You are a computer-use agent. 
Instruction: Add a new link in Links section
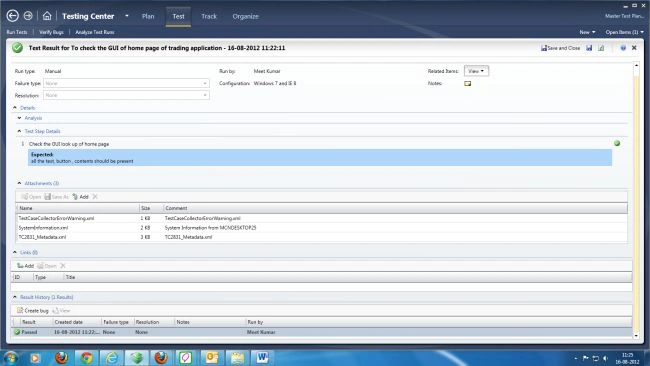[x=25, y=266]
